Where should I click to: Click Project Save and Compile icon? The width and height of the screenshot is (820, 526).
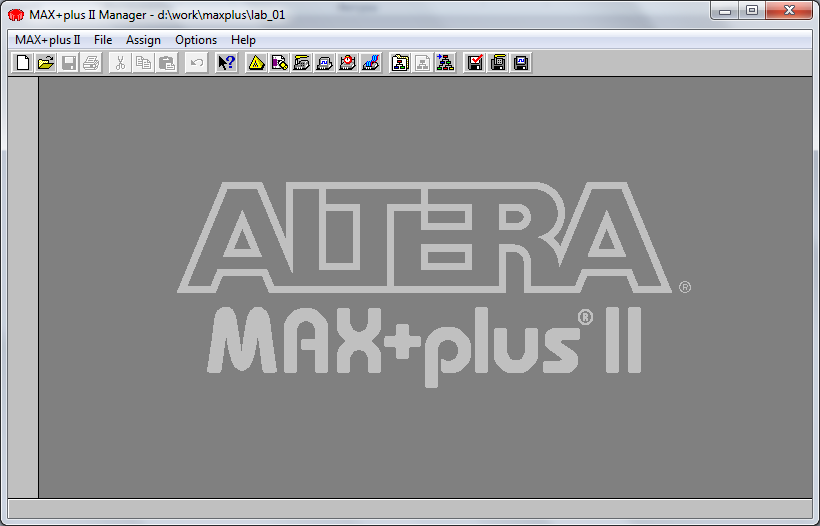point(498,63)
